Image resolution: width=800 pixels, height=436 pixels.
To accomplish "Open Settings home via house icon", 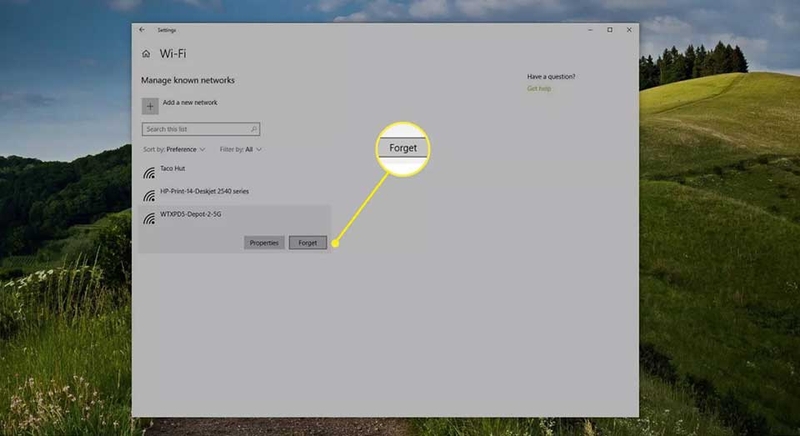I will pos(146,54).
